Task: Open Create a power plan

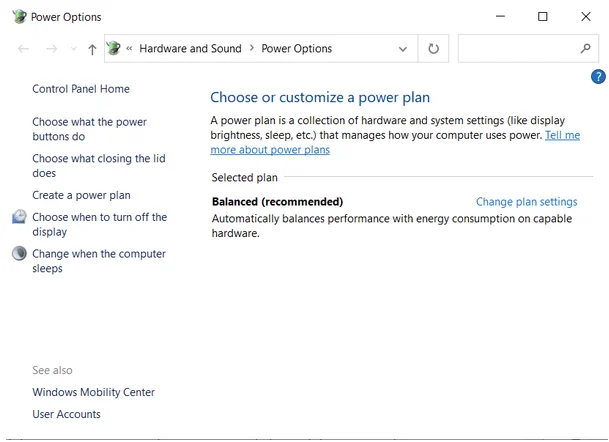Action: click(x=81, y=195)
